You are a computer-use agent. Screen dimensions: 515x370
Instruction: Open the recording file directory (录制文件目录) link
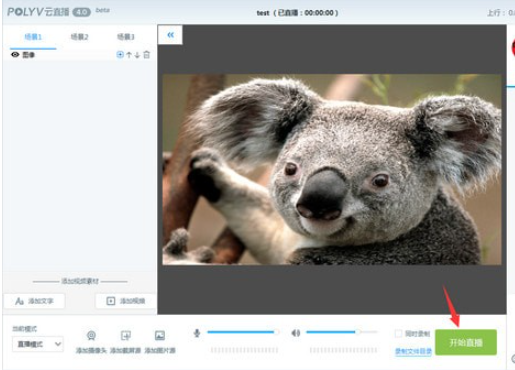point(413,351)
